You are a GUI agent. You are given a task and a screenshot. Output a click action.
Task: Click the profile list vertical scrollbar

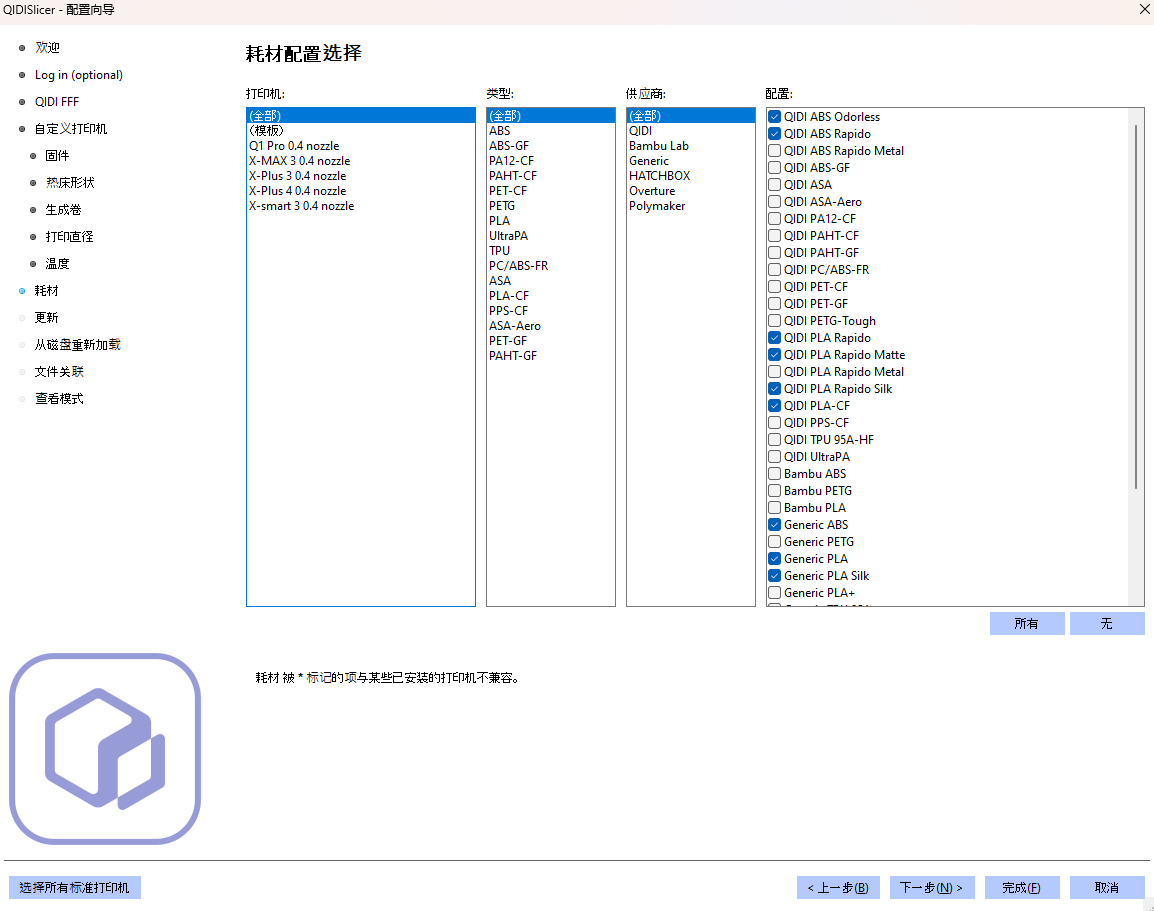click(x=1136, y=307)
